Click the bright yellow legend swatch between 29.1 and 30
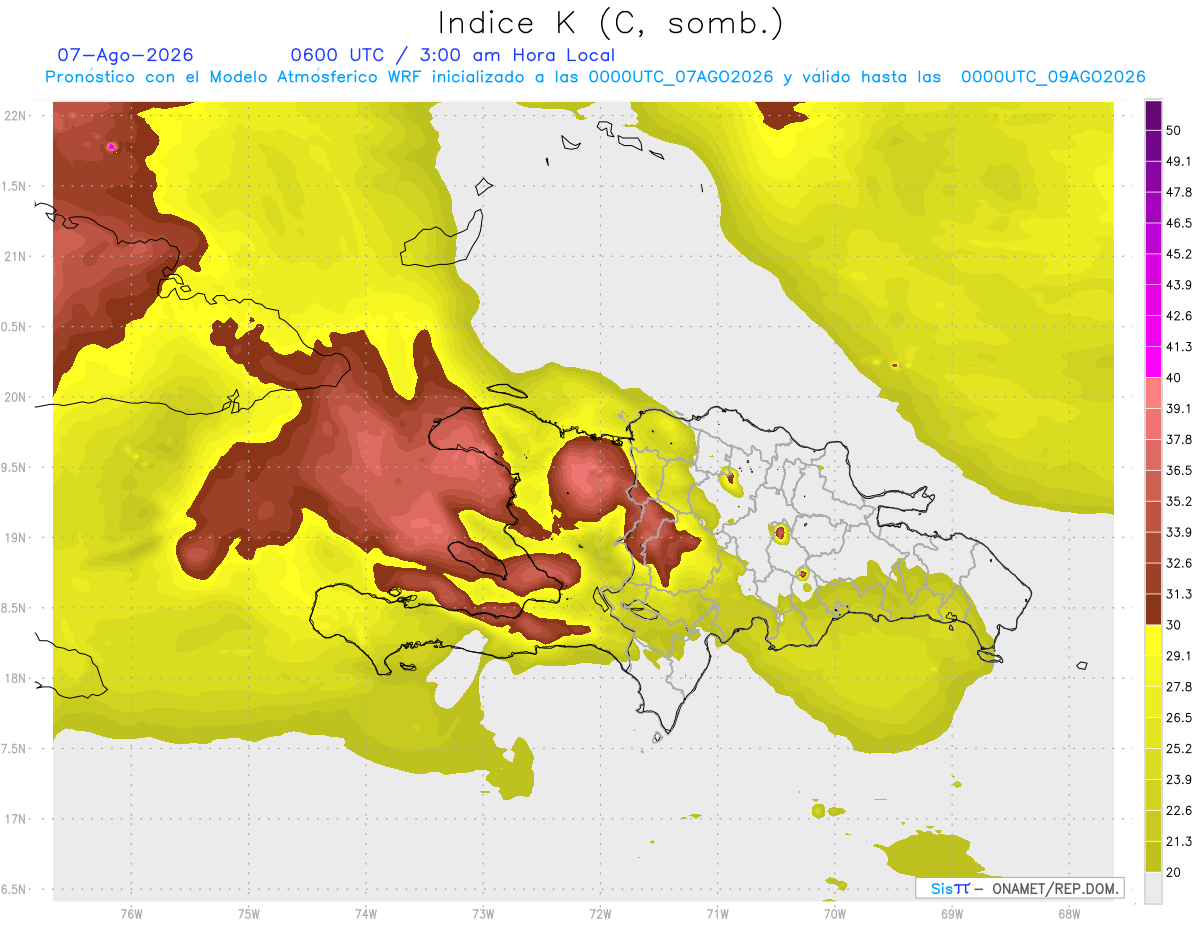 (x=1153, y=640)
